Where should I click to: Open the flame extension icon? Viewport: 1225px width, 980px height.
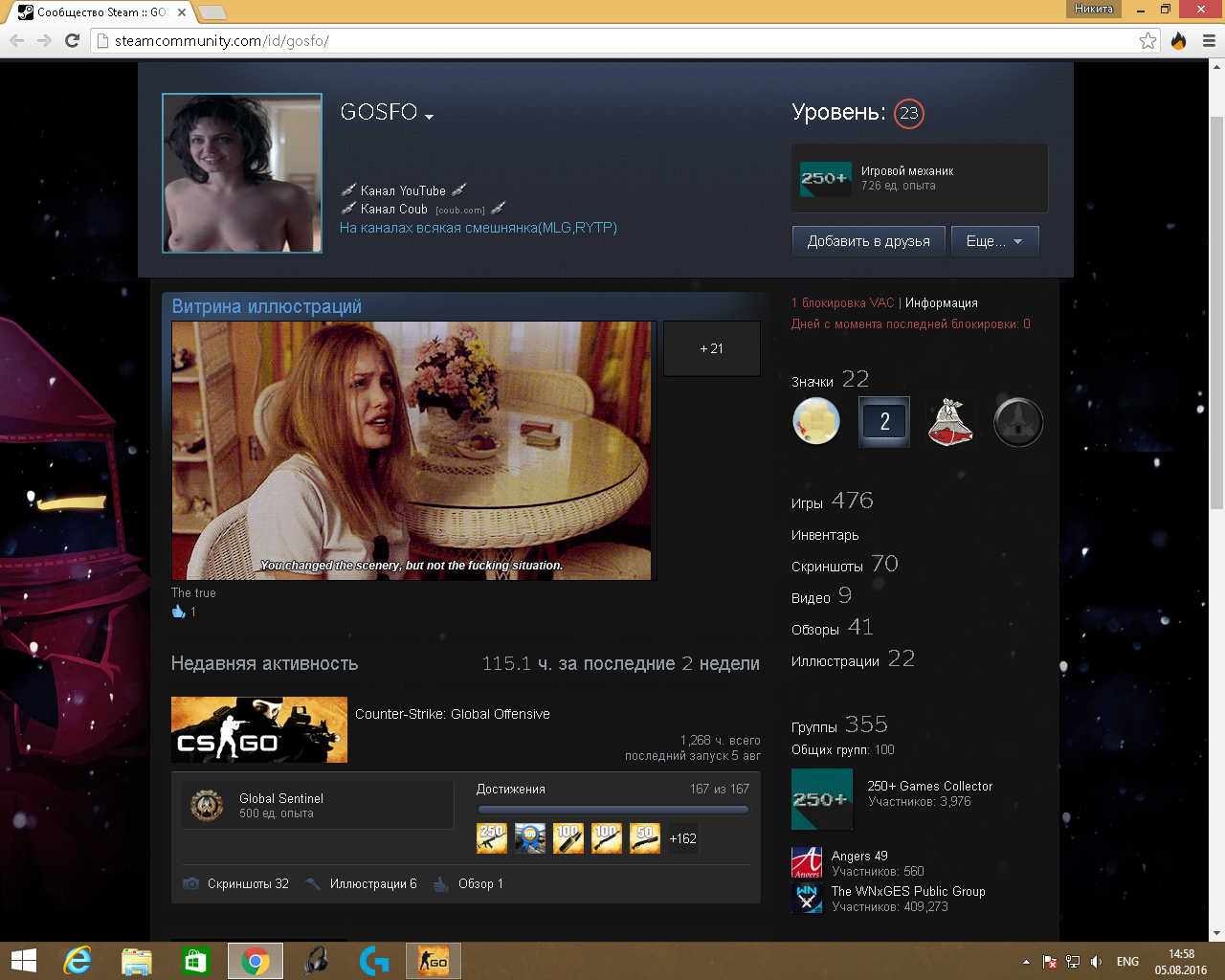[x=1179, y=40]
